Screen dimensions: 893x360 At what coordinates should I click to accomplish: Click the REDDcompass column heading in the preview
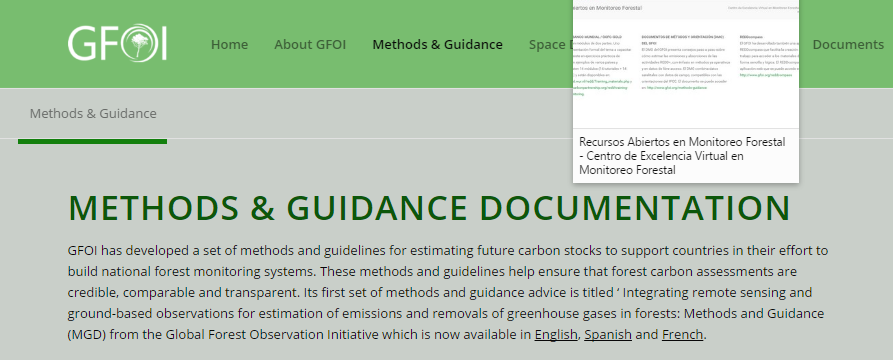(x=751, y=37)
